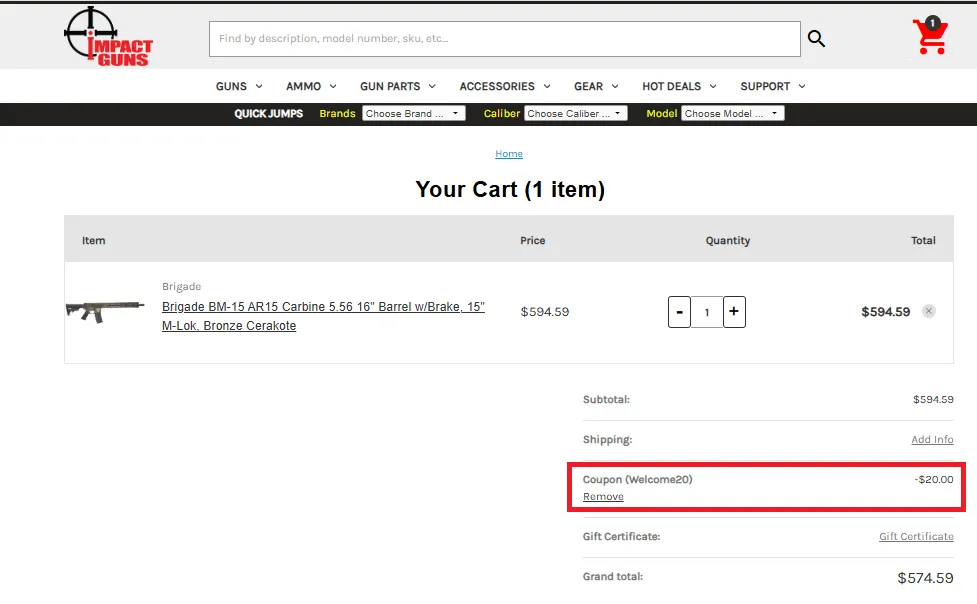Click the $574.59 grand total amount
Viewport: 977px width, 604px height.
click(x=925, y=578)
